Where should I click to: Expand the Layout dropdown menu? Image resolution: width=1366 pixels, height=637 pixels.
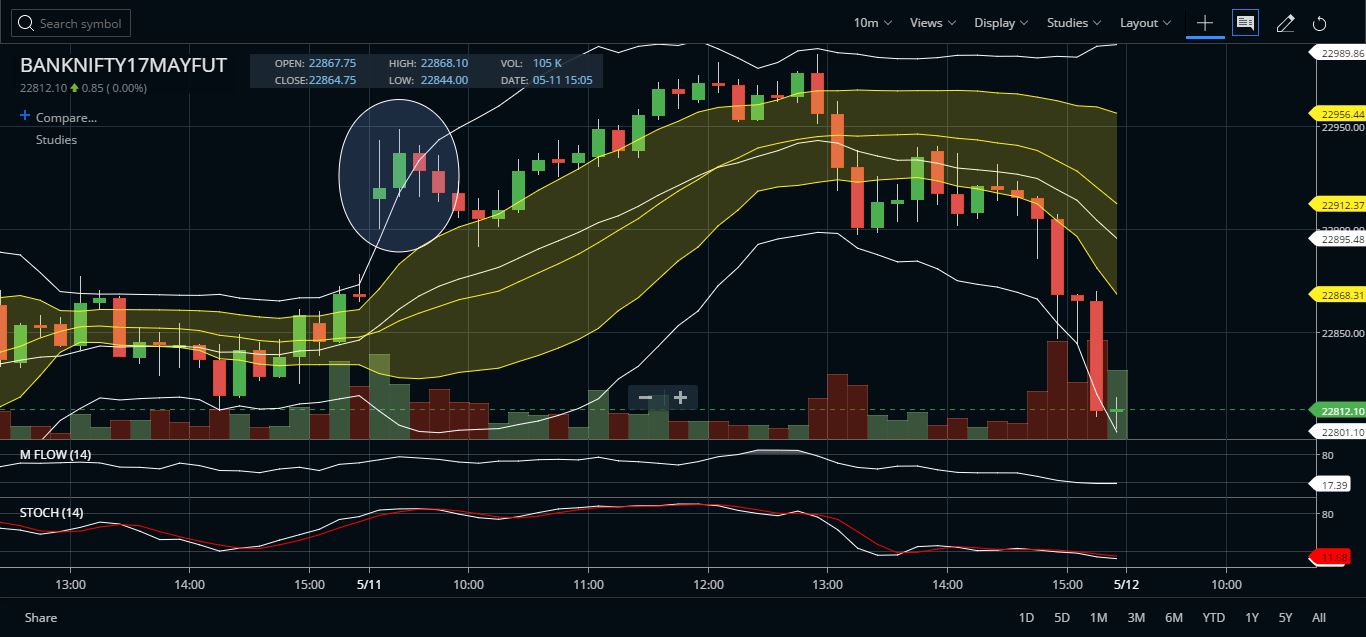1145,23
